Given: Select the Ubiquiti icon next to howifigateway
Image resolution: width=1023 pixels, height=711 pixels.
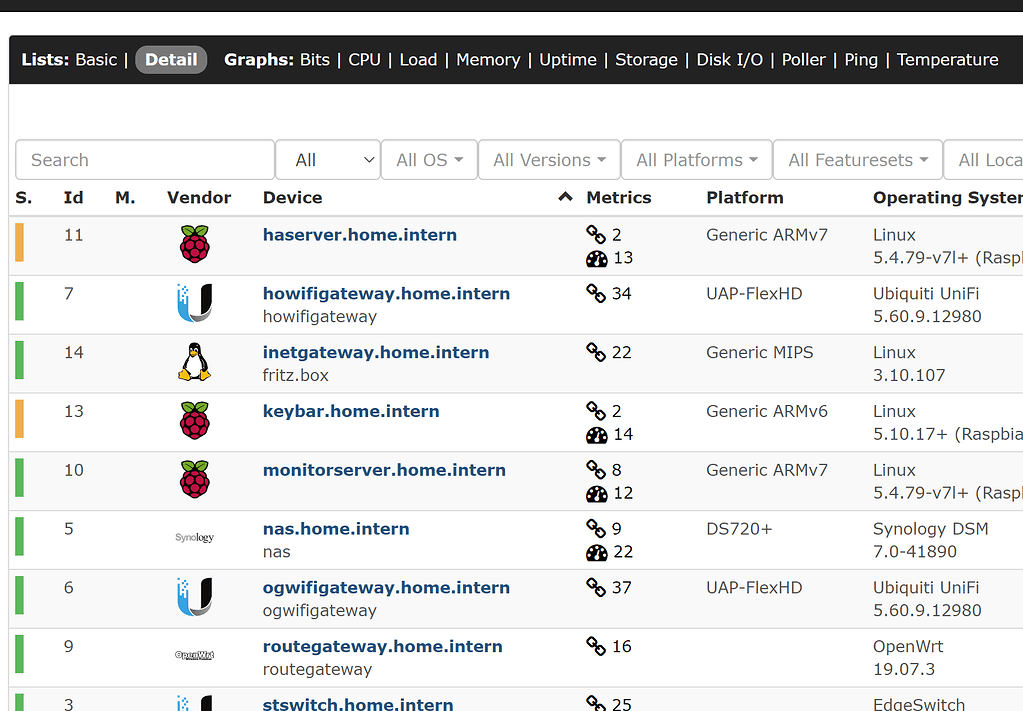Looking at the screenshot, I should (194, 304).
